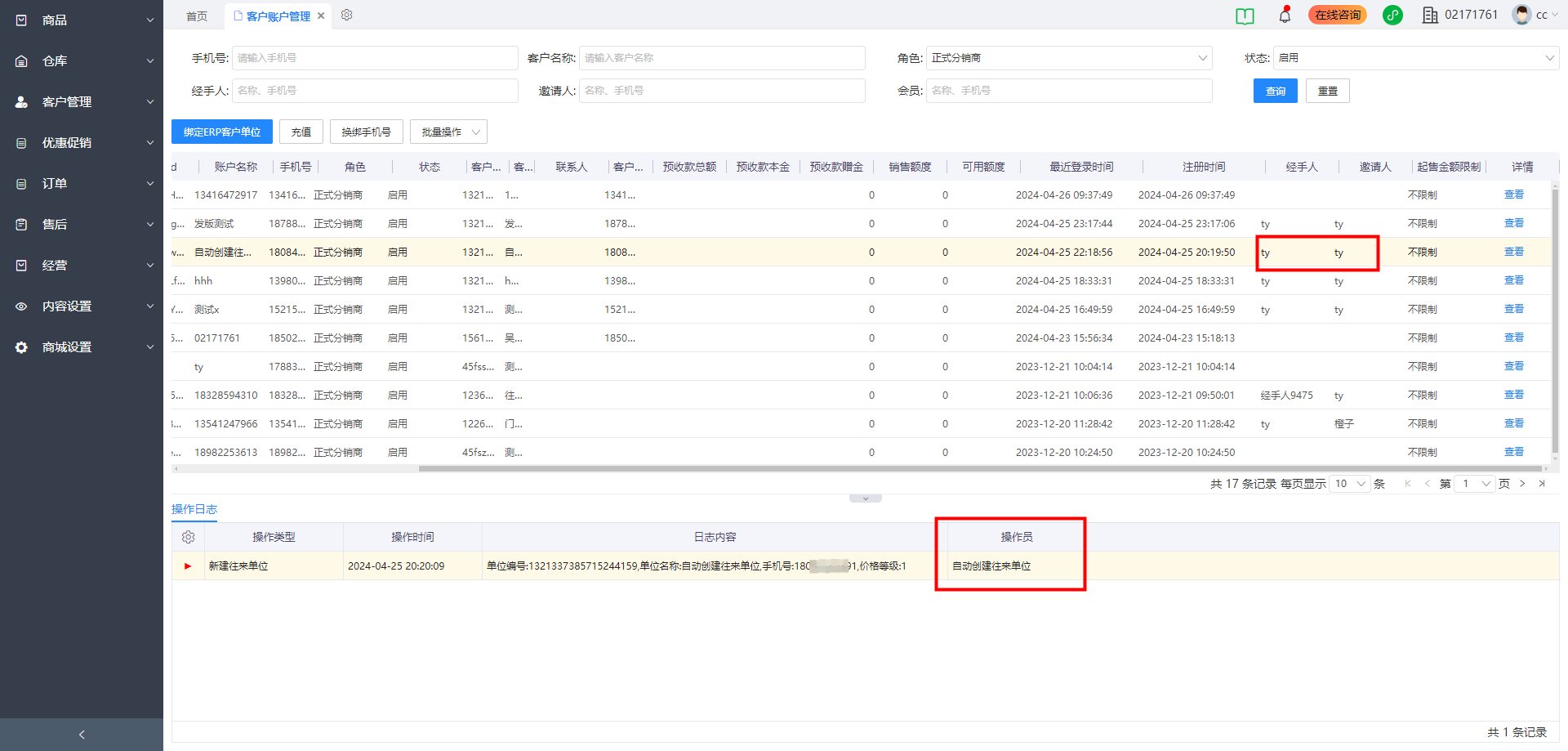Screen dimensions: 1568x751
Task: Click the 换绑手机号 button
Action: [367, 132]
